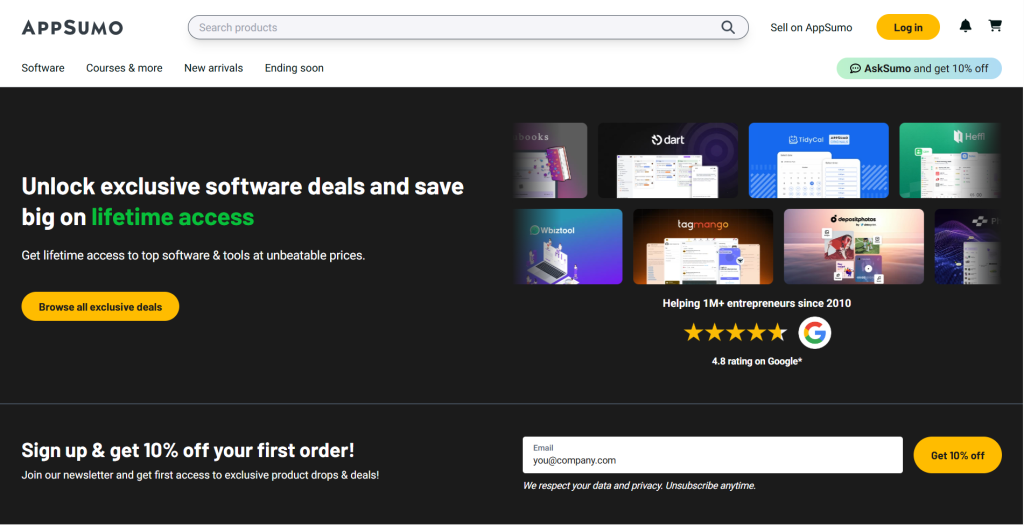Screen dimensions: 1024x526
Task: Click the five-star rating graphic
Action: [735, 333]
